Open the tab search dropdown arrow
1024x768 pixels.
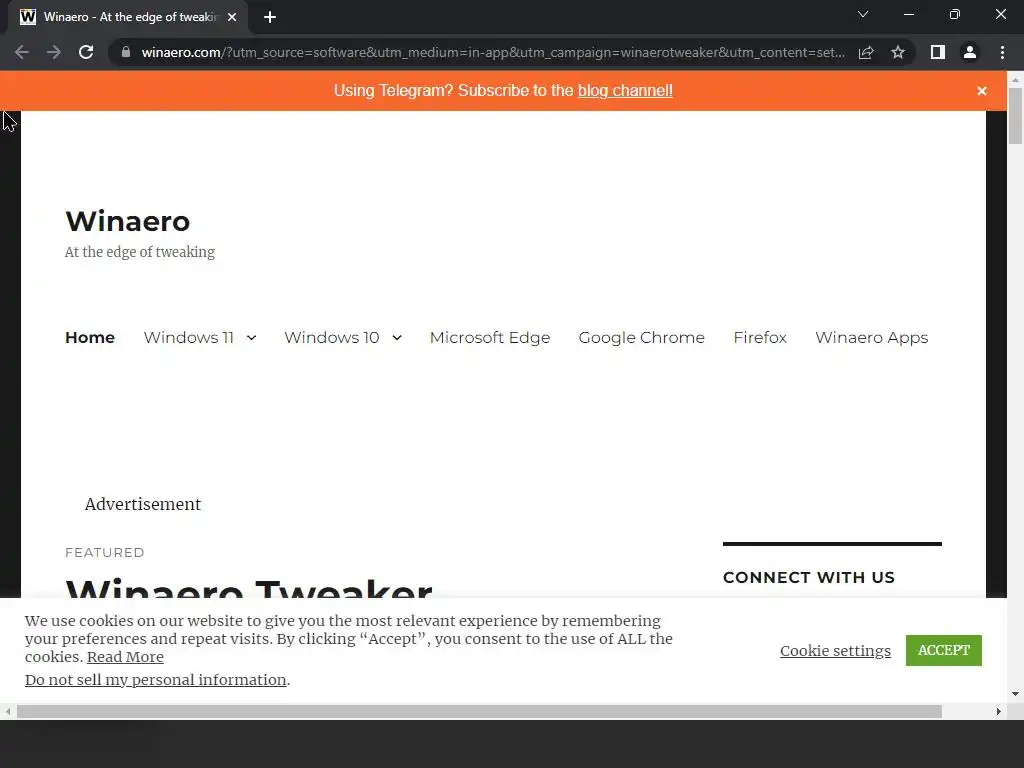pyautogui.click(x=863, y=14)
